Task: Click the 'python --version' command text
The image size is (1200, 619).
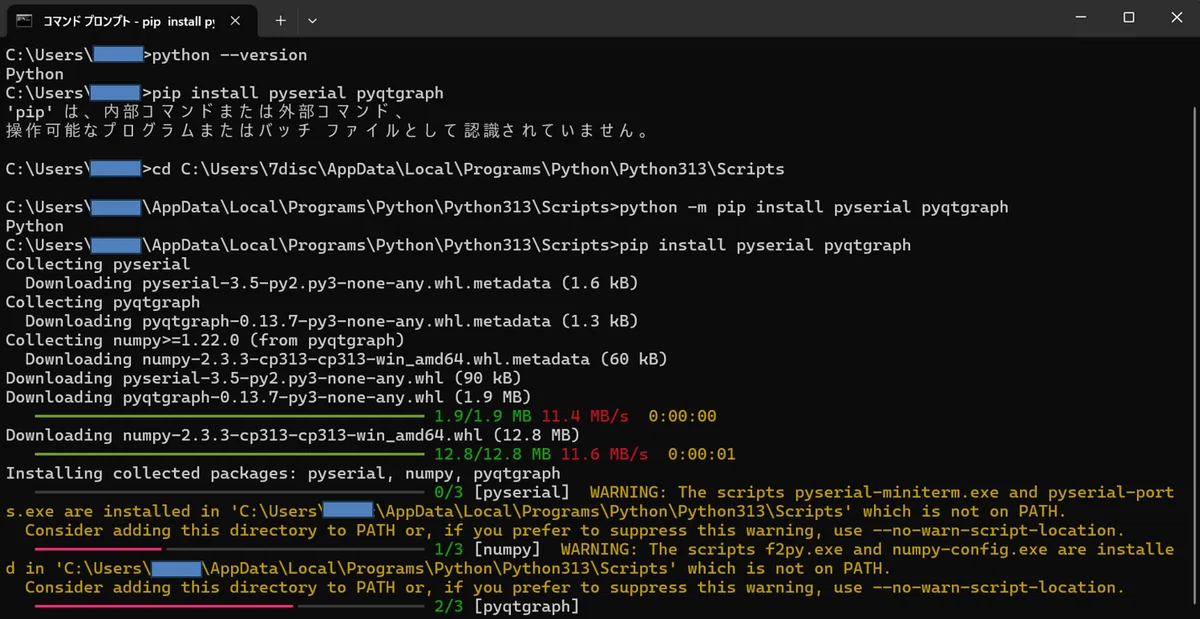Action: [x=229, y=55]
